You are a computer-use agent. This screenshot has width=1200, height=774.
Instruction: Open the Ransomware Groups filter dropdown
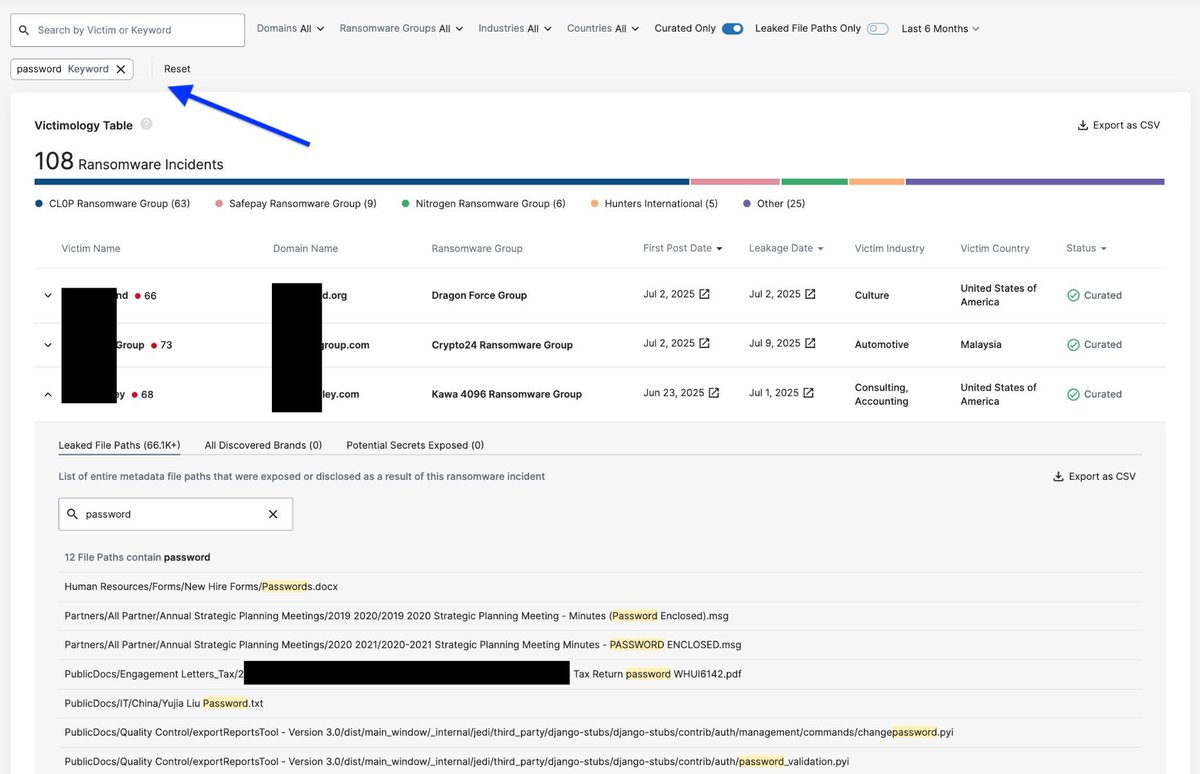[x=401, y=29]
